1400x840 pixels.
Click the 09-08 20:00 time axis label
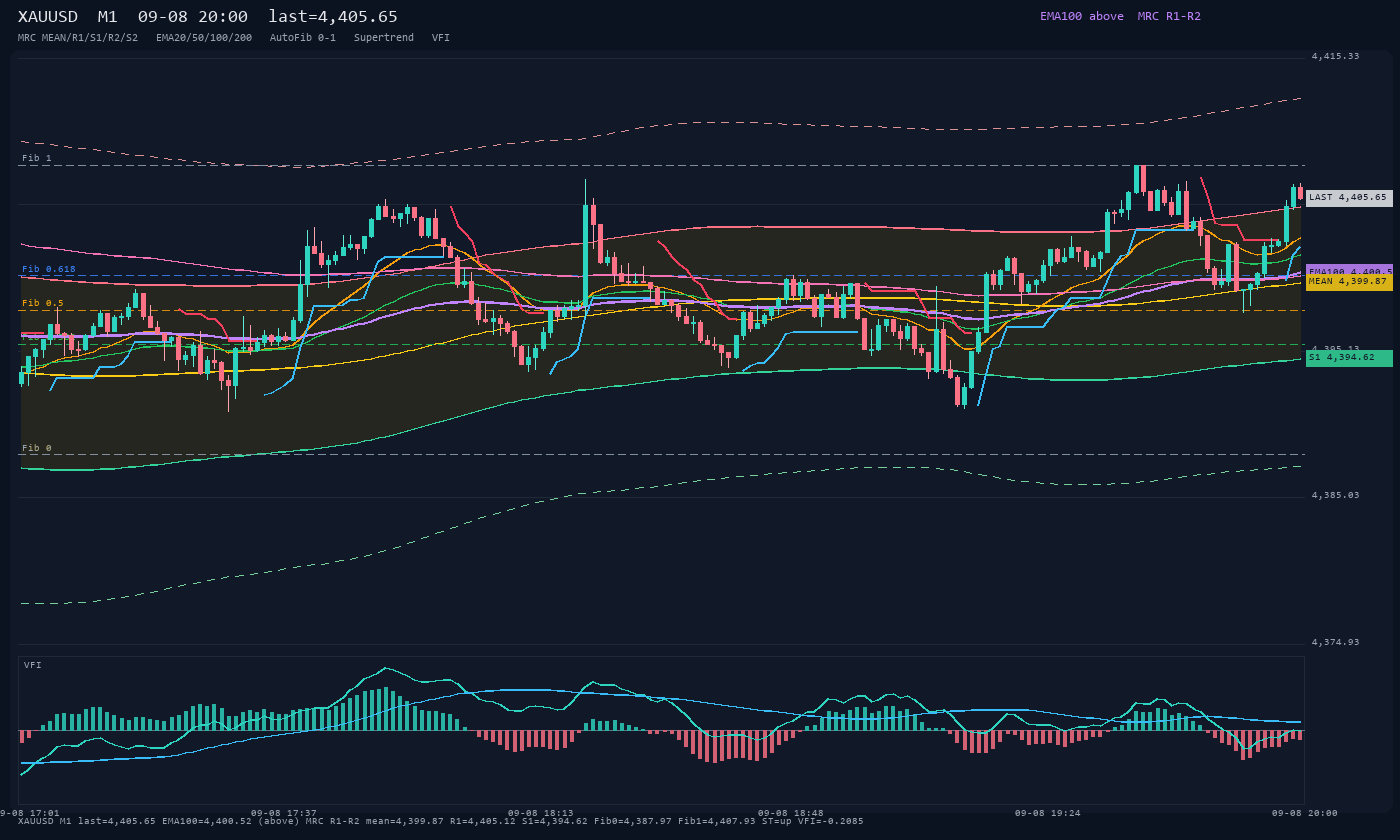click(x=1305, y=813)
